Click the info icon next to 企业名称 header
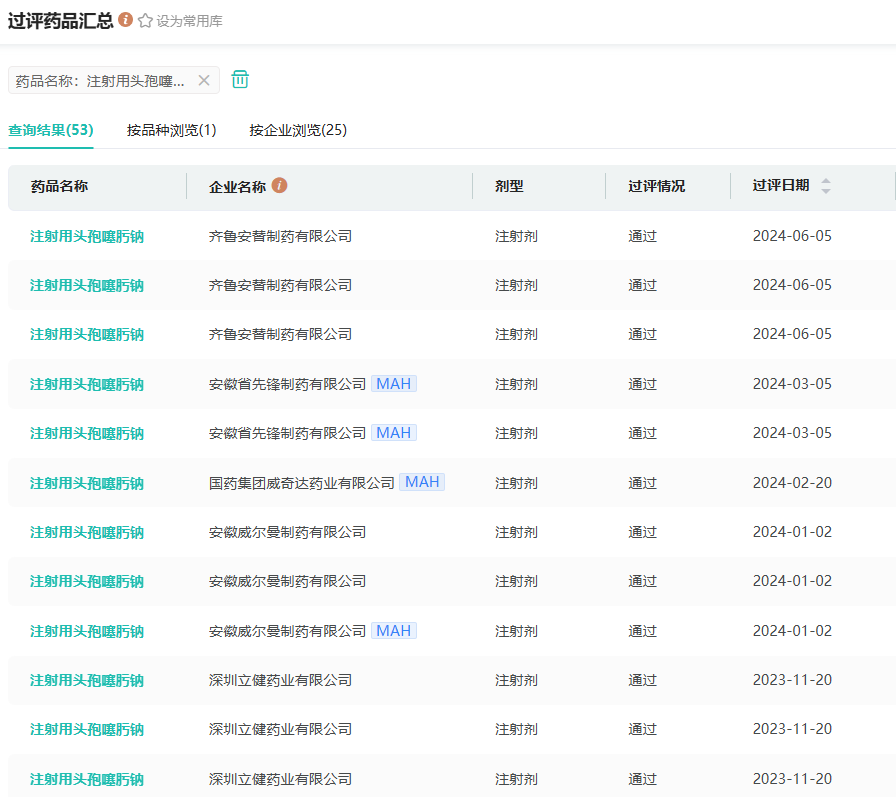 (x=280, y=185)
